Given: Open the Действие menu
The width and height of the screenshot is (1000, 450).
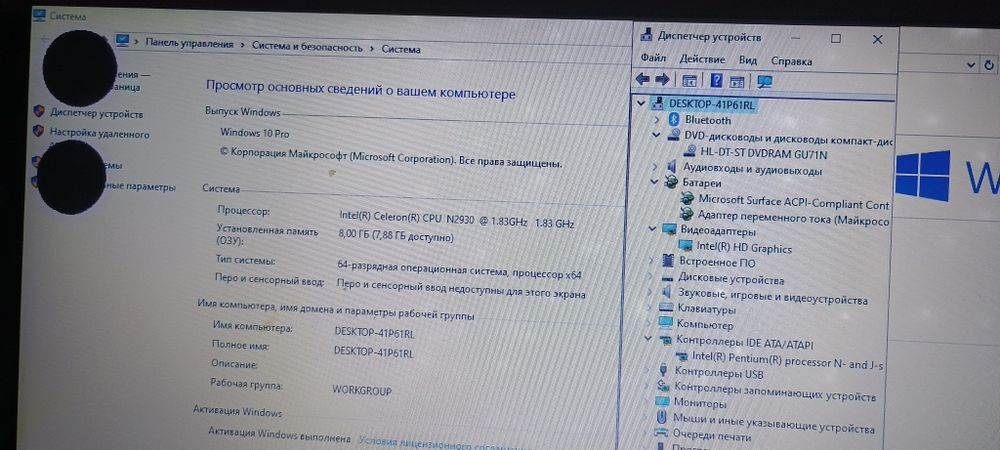Looking at the screenshot, I should [702, 59].
